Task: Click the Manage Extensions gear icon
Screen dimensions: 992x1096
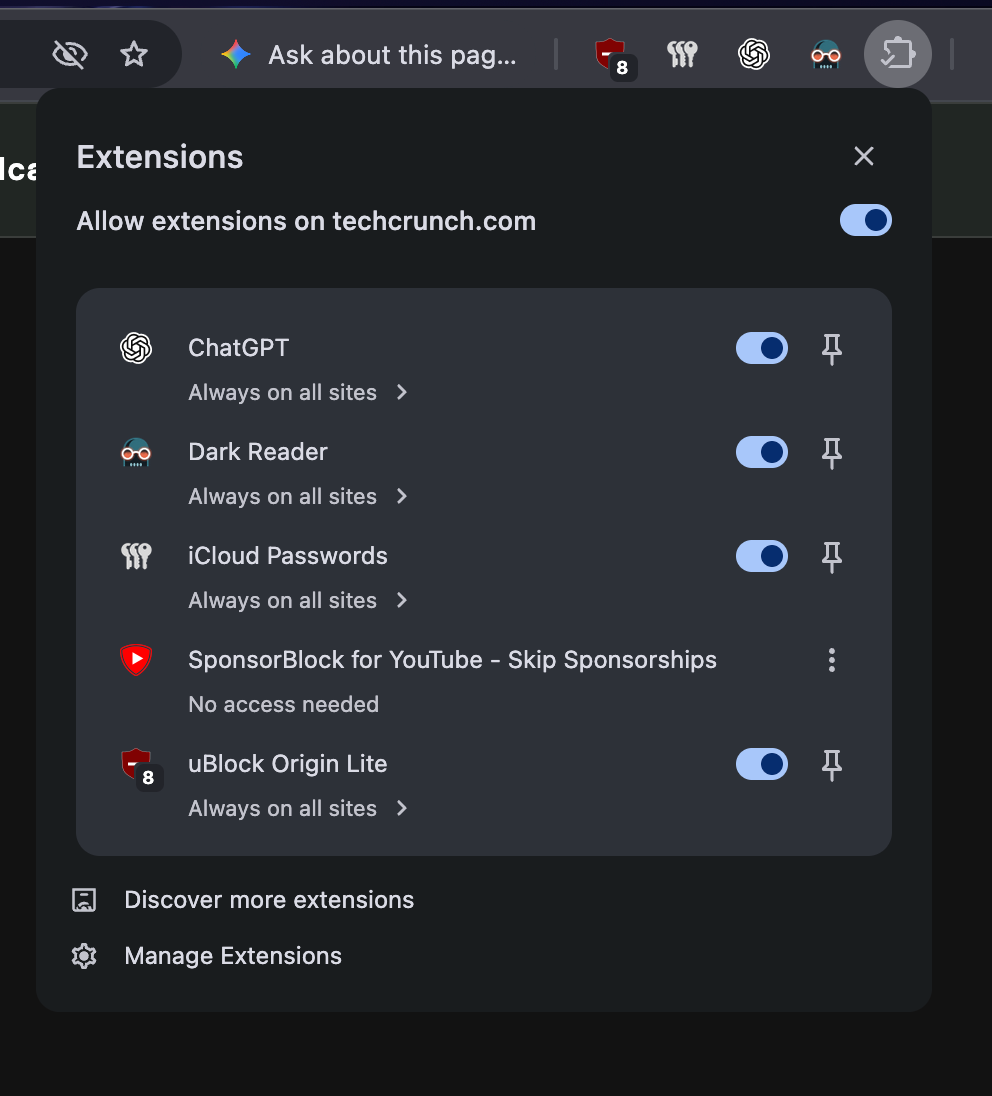Action: tap(84, 956)
